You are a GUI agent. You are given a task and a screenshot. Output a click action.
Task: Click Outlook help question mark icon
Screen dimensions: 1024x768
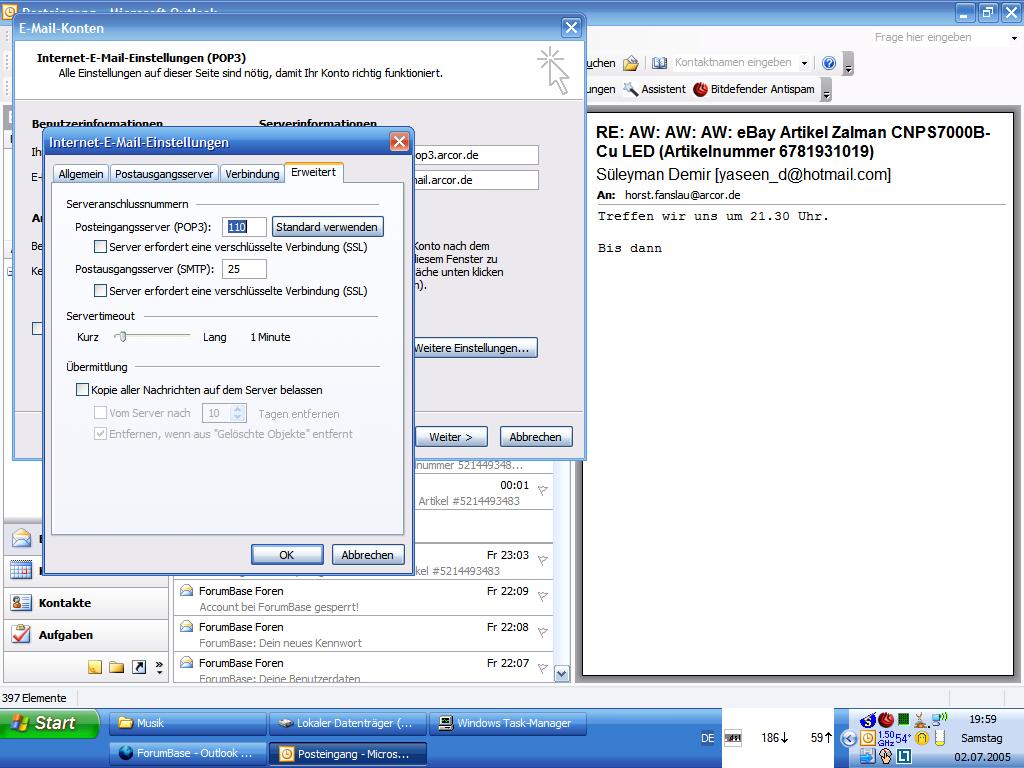click(829, 63)
